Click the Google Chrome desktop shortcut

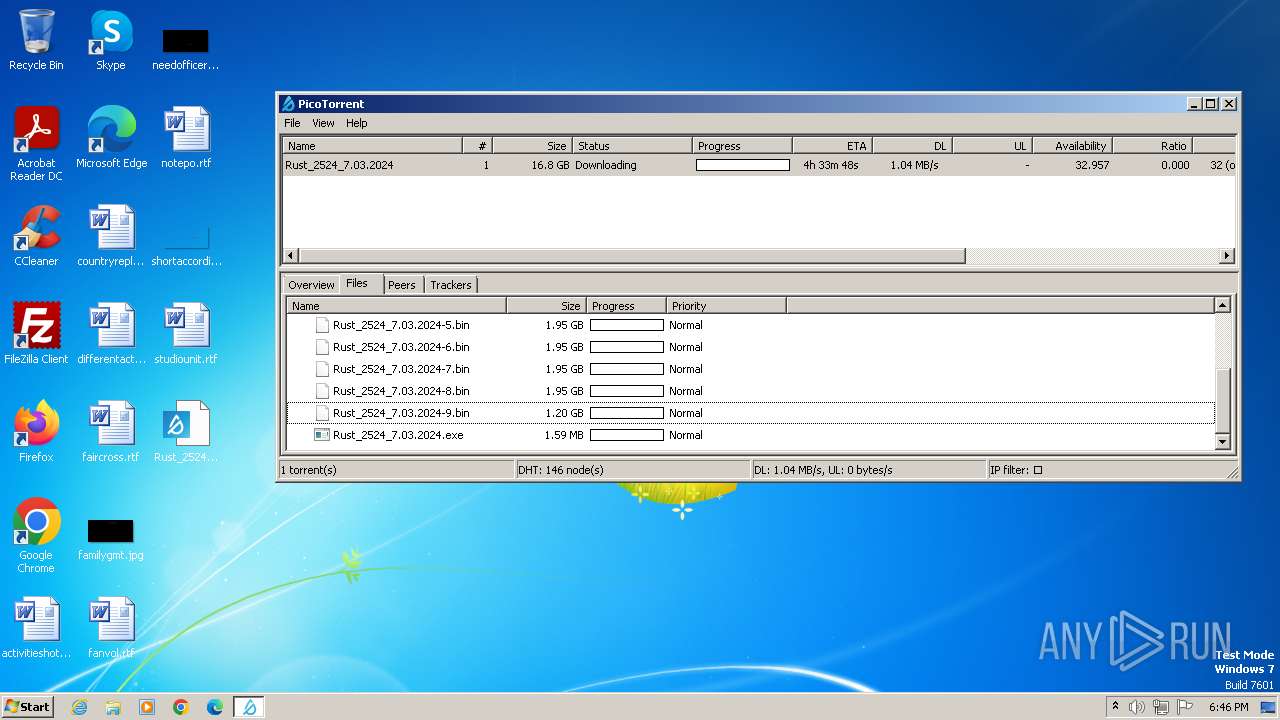click(x=36, y=536)
